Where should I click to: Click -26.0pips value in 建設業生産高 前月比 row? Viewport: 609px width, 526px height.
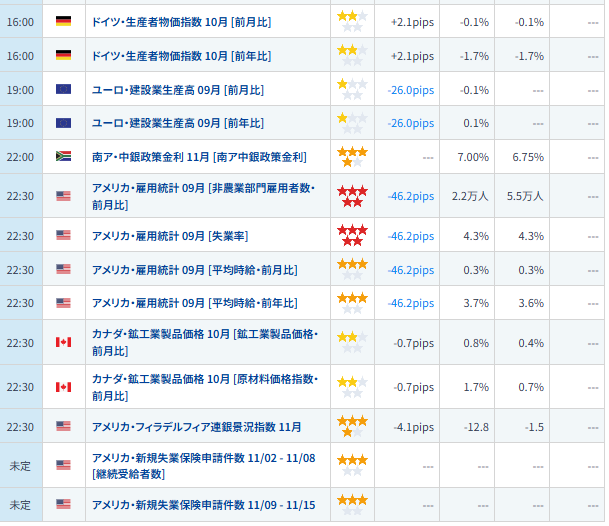tap(410, 89)
